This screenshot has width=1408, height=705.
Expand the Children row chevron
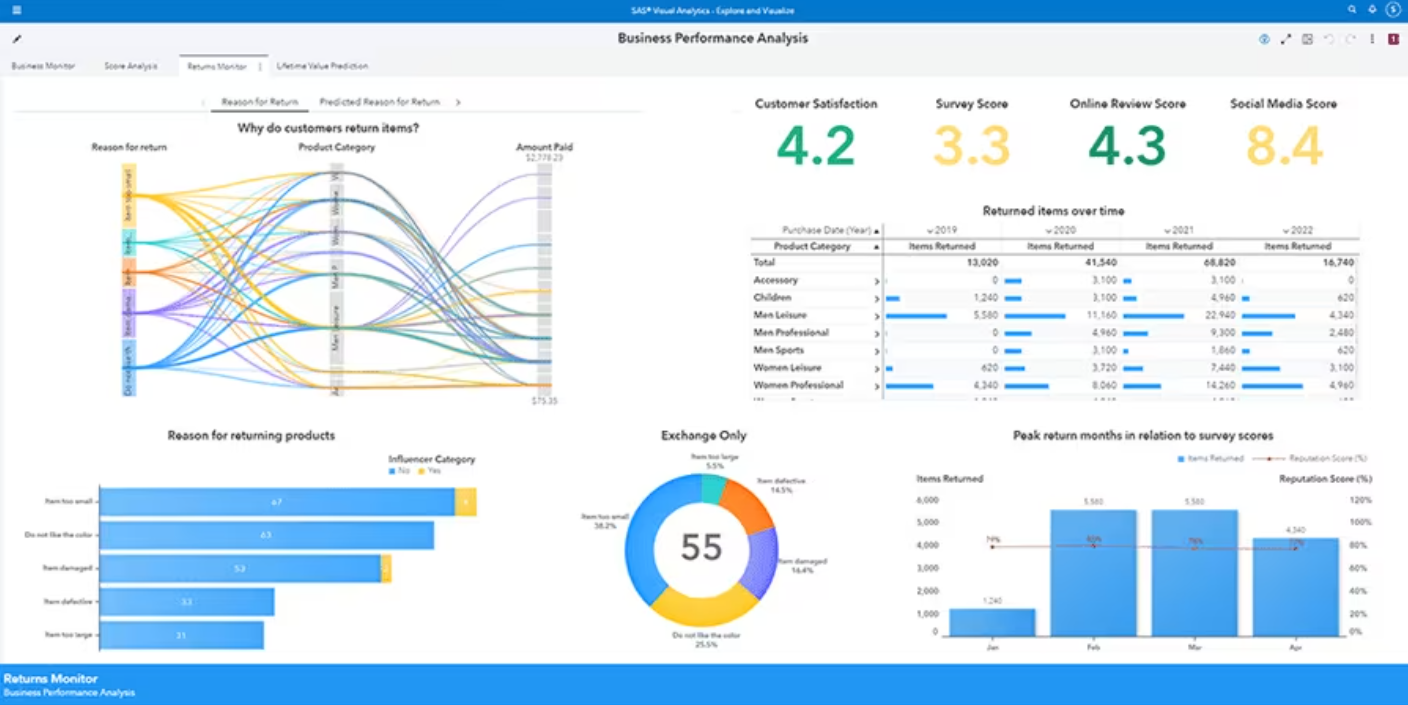coord(877,298)
